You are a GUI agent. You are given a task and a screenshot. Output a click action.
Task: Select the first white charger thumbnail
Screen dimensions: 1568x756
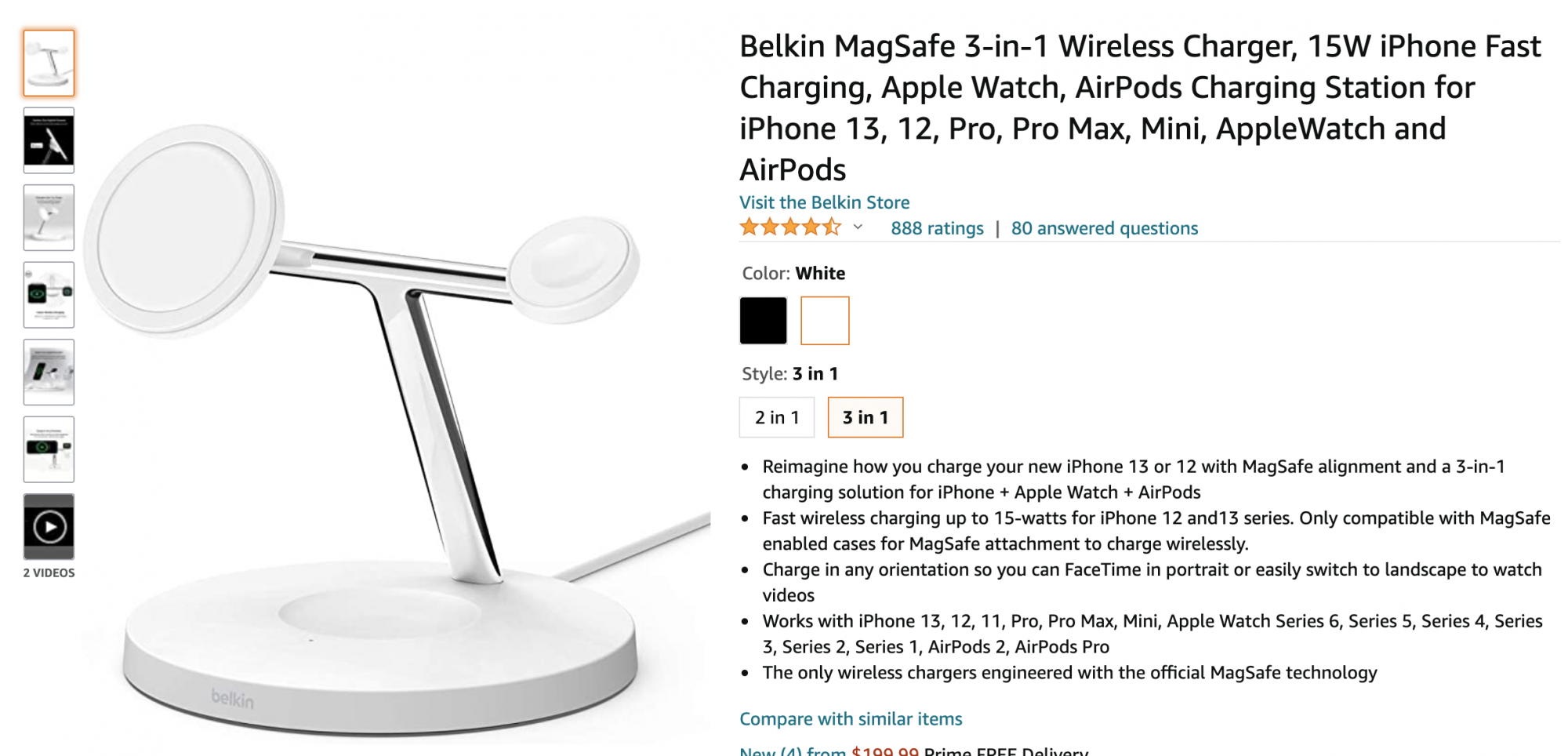pyautogui.click(x=49, y=63)
